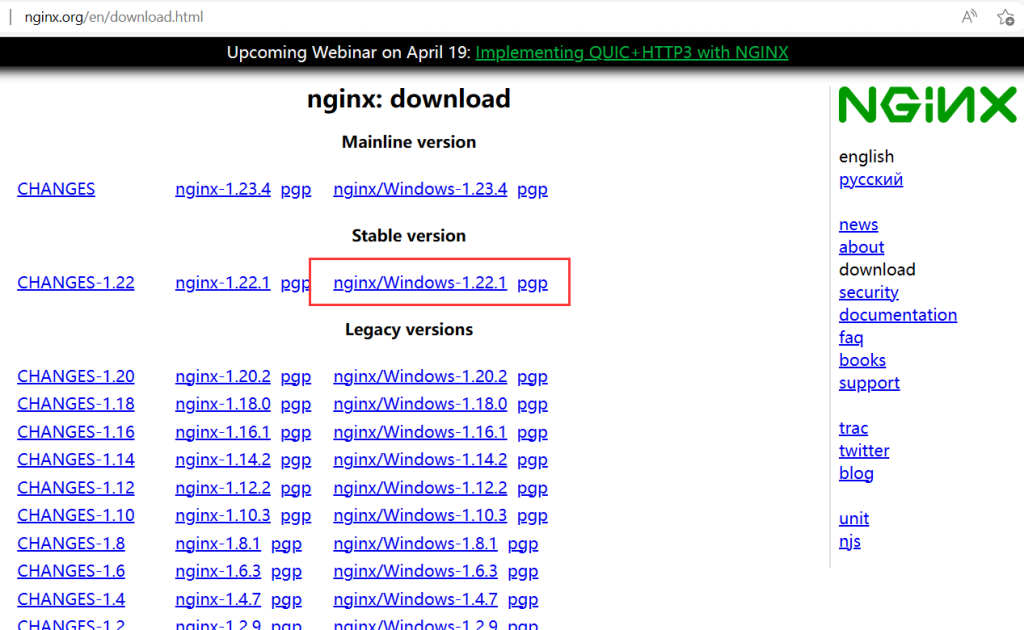The width and height of the screenshot is (1024, 630).
Task: Open the books page
Action: pos(863,360)
